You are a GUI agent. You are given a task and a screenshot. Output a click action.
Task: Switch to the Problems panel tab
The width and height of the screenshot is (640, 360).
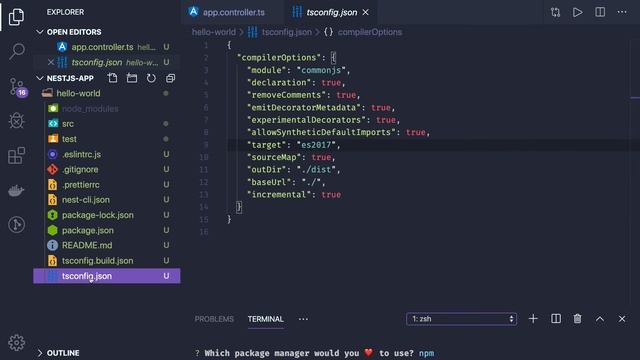214,319
